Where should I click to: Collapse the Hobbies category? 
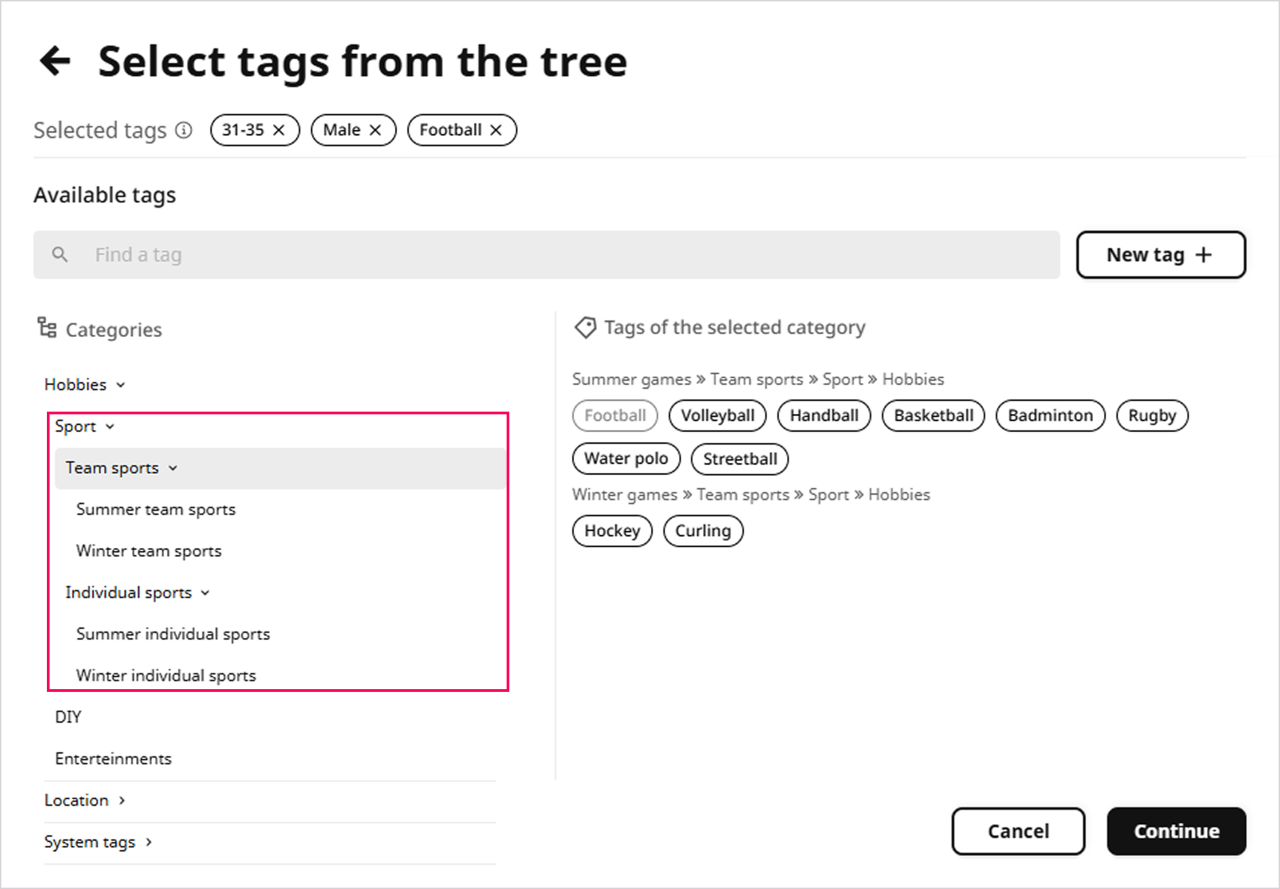(x=120, y=385)
